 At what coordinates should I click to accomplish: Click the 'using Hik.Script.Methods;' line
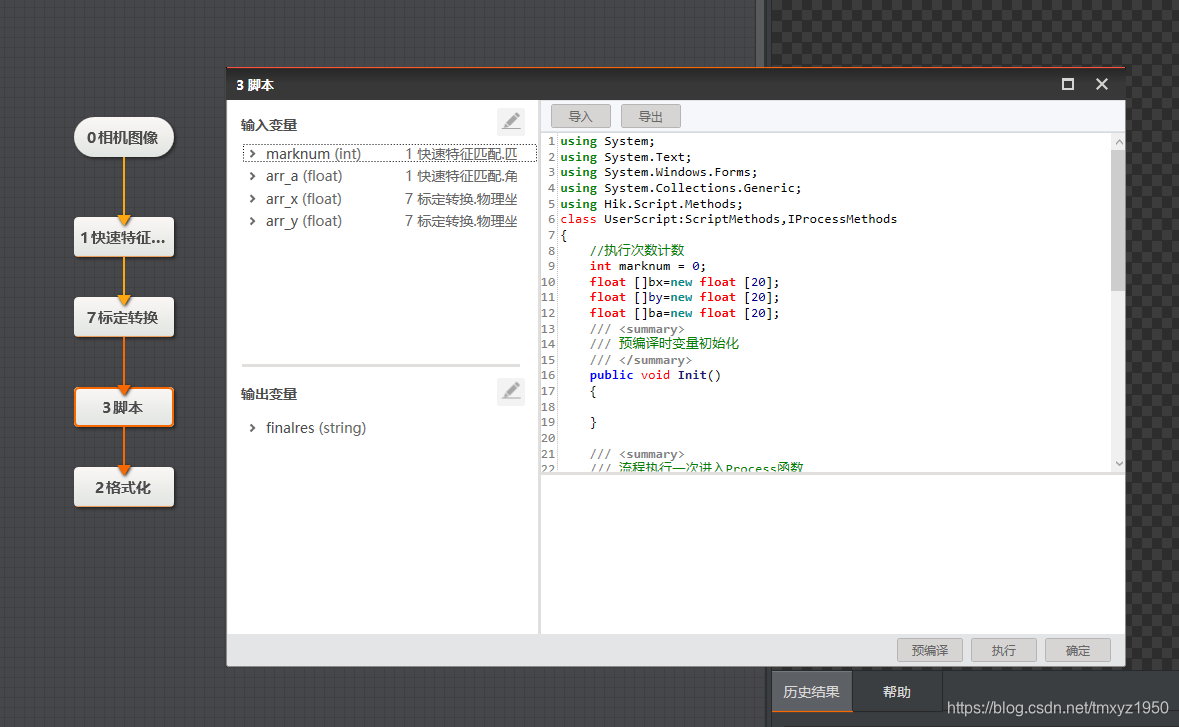point(651,204)
